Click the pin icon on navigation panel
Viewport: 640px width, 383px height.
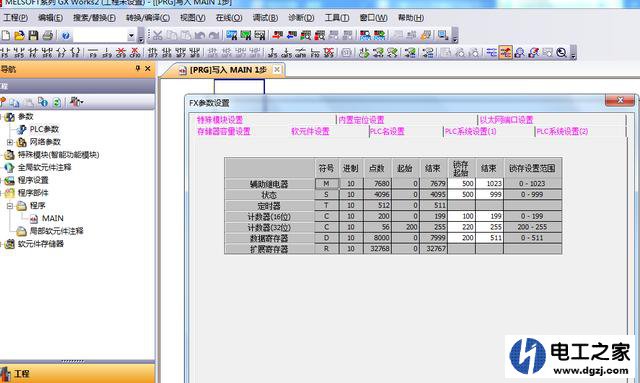138,69
